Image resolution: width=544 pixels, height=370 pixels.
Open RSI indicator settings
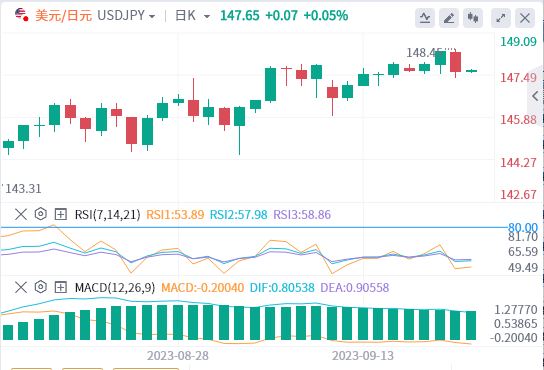point(41,214)
